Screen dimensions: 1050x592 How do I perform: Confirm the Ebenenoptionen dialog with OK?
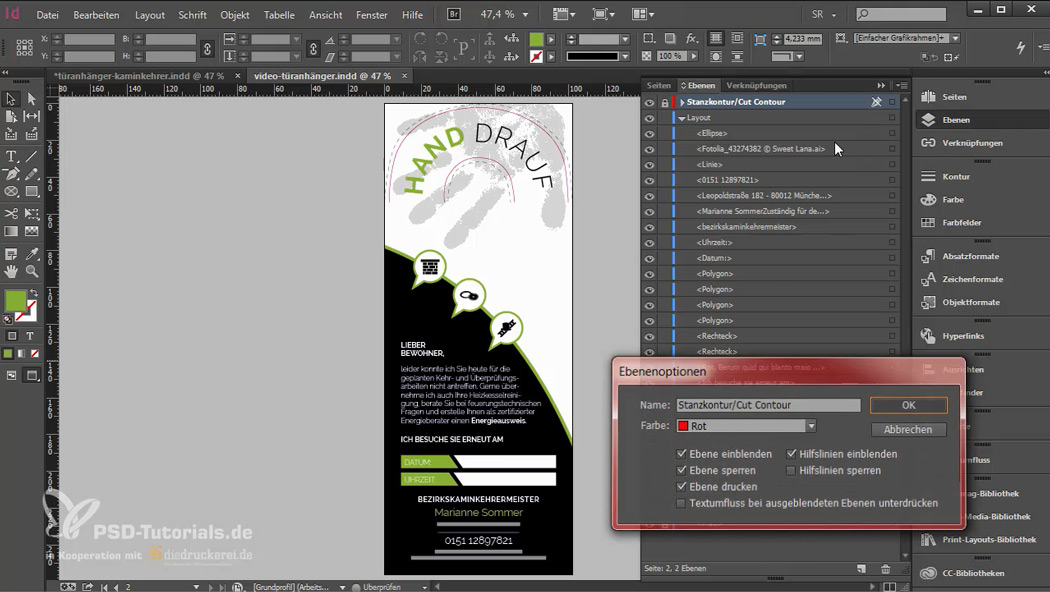pos(909,405)
